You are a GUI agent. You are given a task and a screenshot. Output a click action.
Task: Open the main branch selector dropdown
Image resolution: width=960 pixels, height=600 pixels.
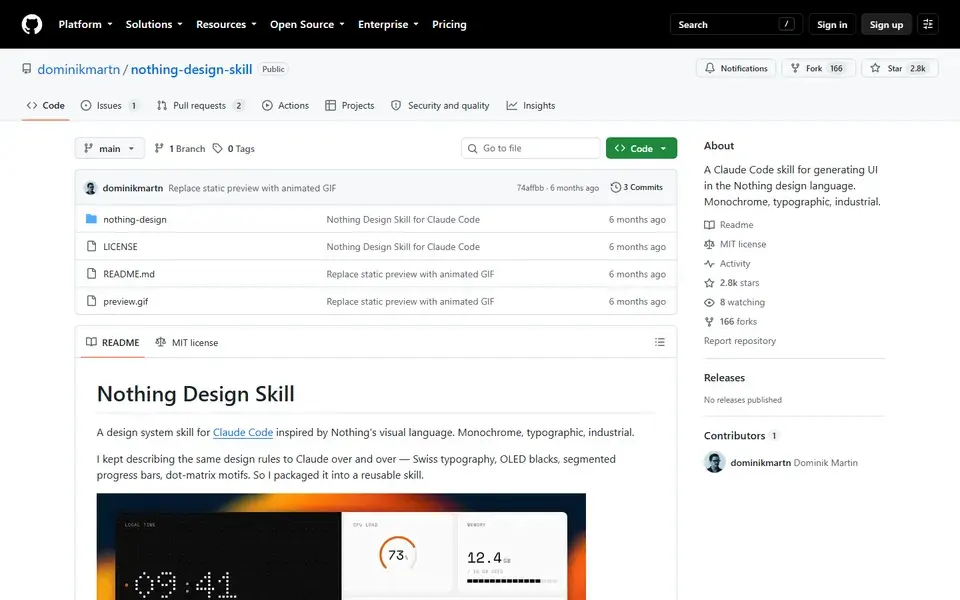pos(110,148)
